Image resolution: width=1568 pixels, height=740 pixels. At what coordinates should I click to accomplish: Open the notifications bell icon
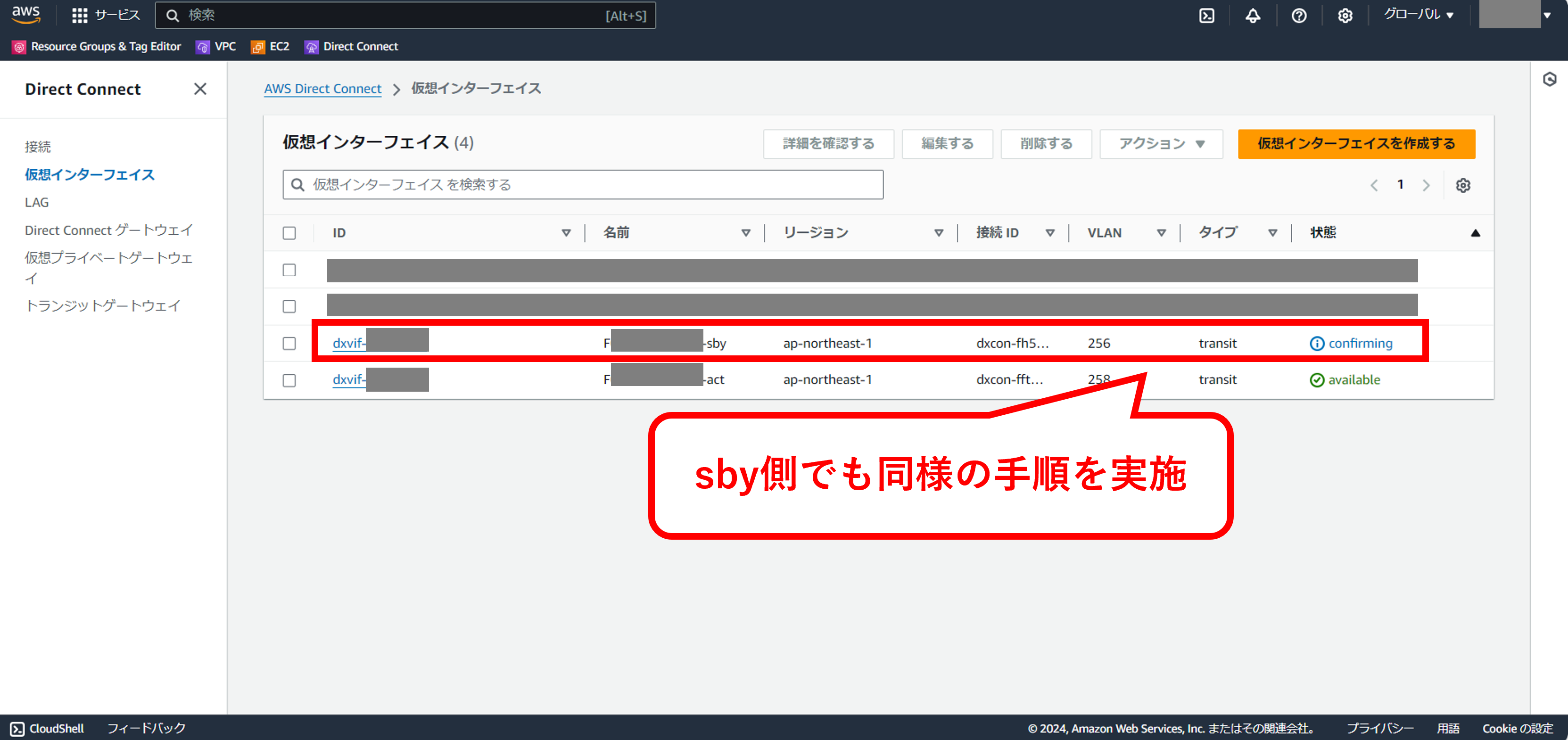pyautogui.click(x=1253, y=16)
